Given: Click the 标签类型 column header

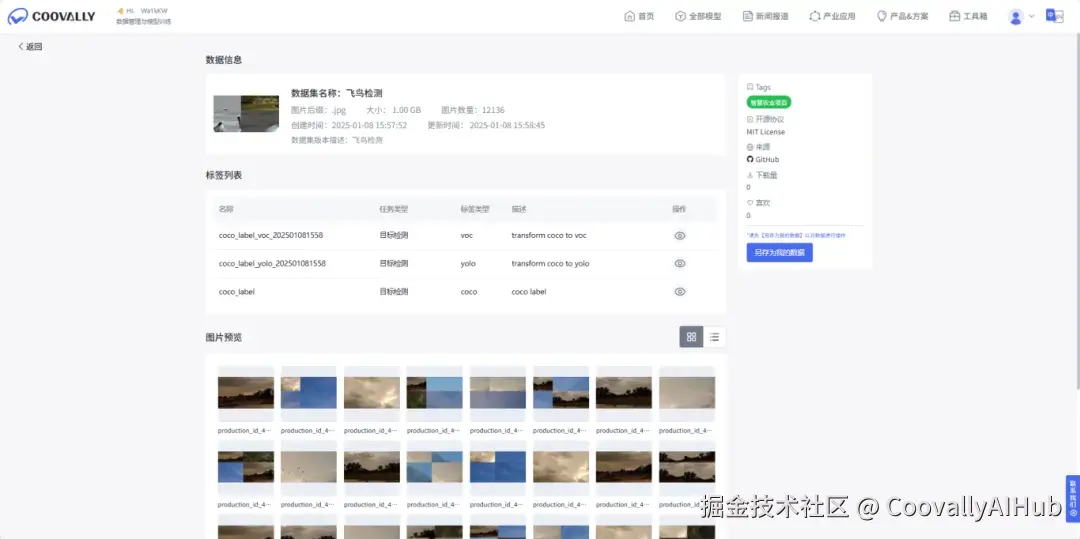Looking at the screenshot, I should [x=475, y=209].
